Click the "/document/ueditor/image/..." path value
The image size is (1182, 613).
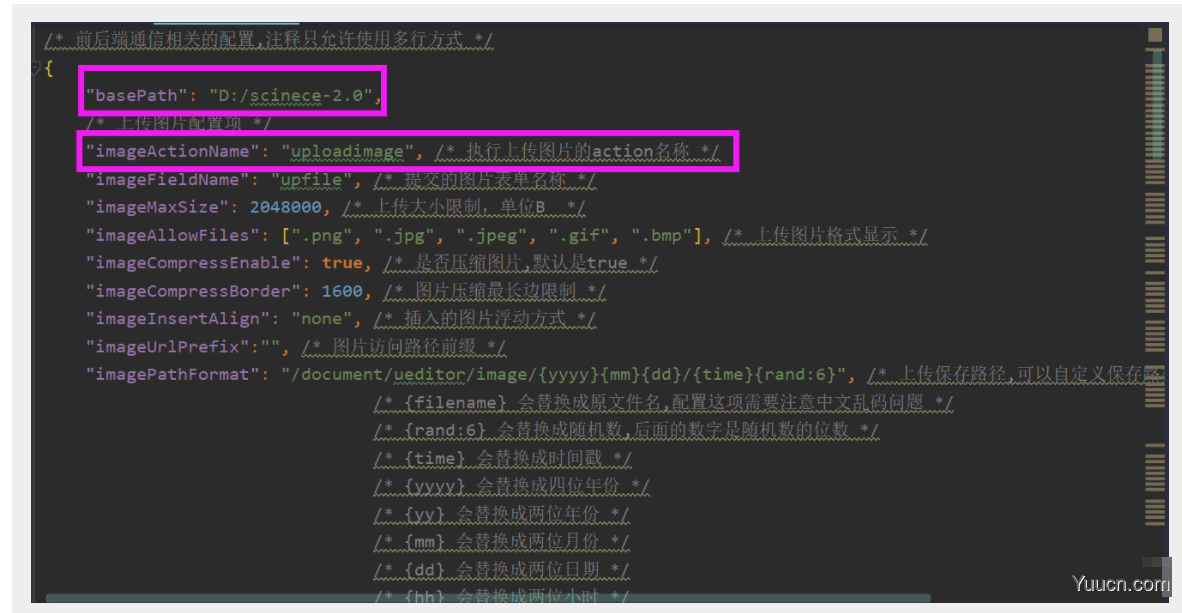(564, 375)
